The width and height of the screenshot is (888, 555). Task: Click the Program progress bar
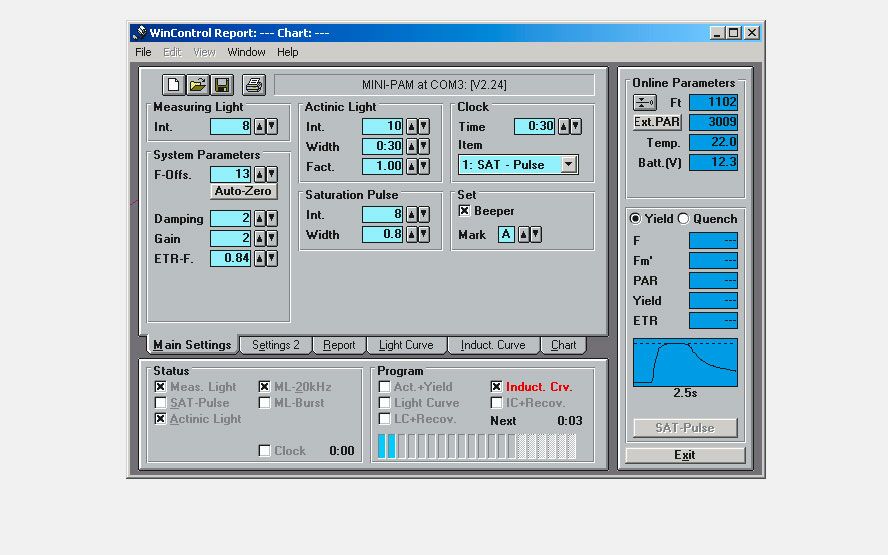477,446
